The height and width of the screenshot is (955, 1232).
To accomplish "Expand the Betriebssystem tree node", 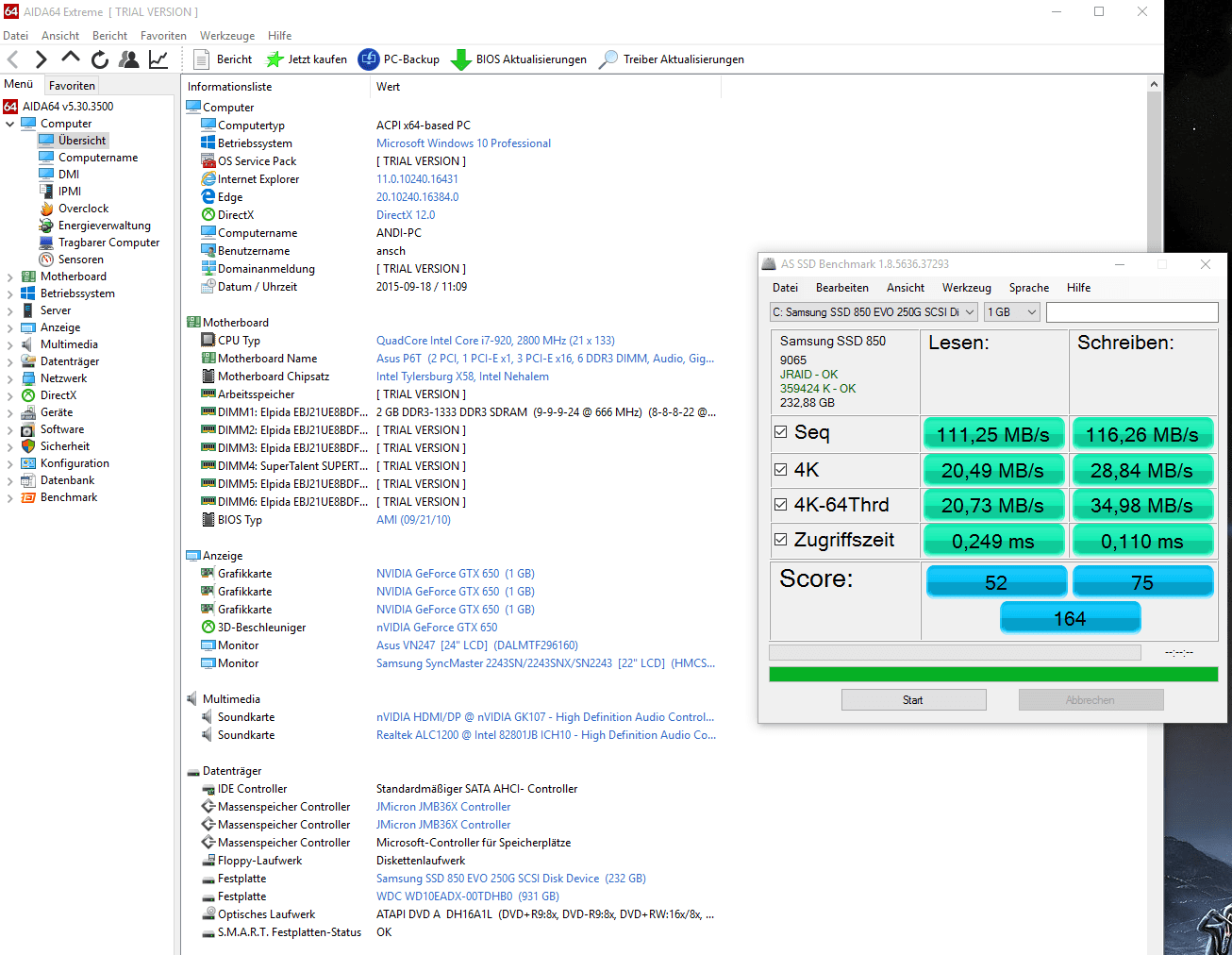I will pos(10,293).
